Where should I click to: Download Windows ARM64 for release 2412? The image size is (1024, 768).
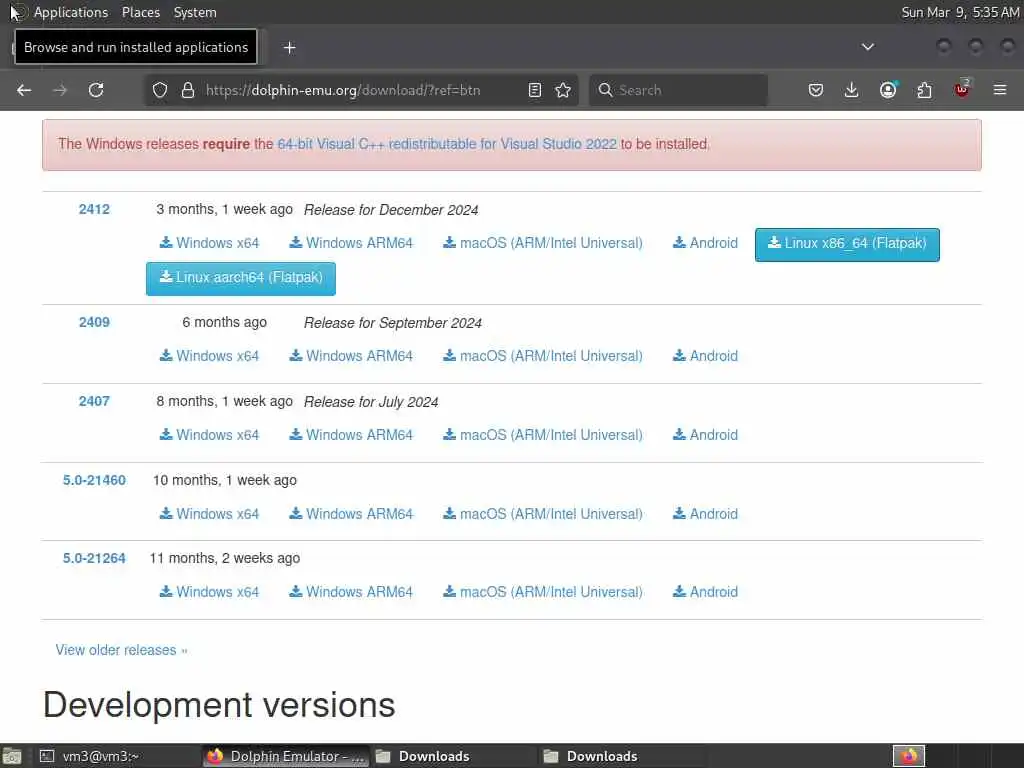(x=351, y=243)
